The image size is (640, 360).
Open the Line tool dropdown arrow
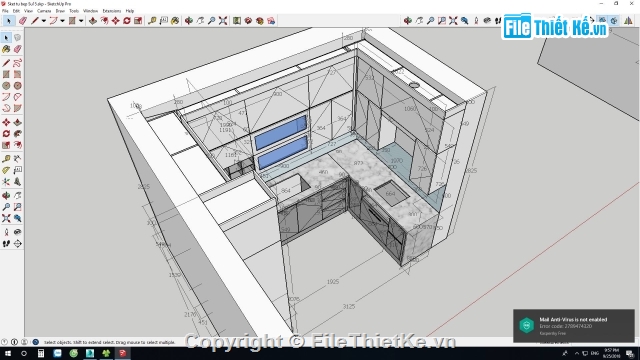[x=44, y=21]
